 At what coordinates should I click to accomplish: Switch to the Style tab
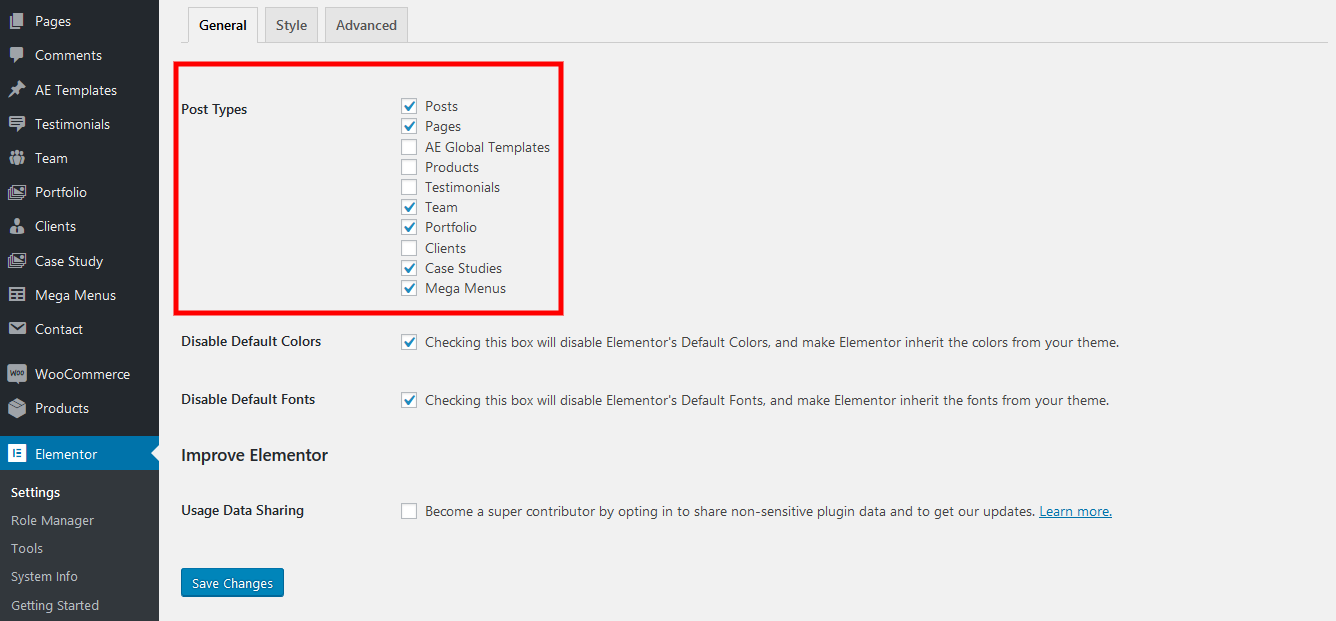[x=291, y=25]
